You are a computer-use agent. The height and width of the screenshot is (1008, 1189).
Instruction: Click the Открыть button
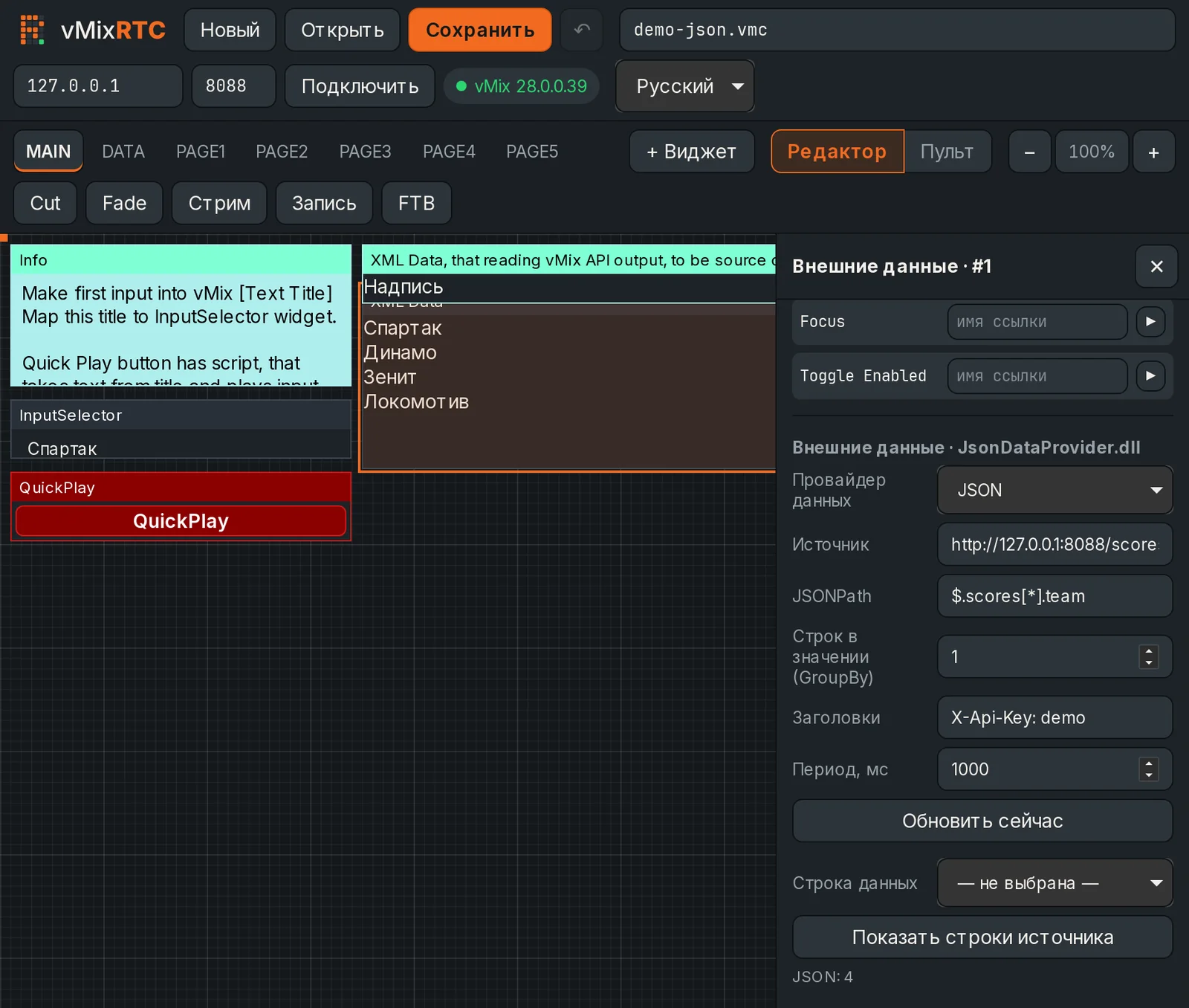tap(343, 30)
